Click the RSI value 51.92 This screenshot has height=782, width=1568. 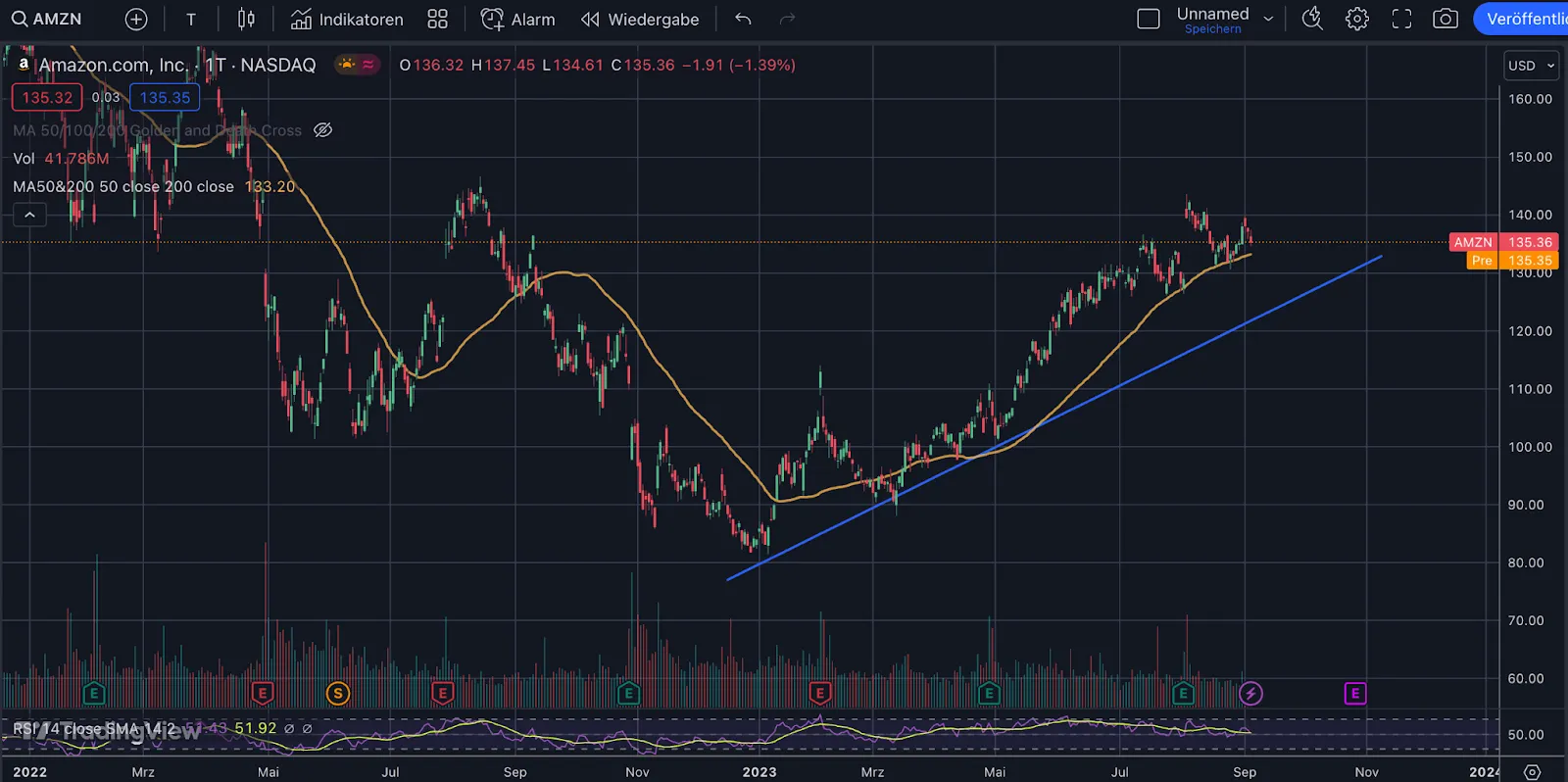256,729
